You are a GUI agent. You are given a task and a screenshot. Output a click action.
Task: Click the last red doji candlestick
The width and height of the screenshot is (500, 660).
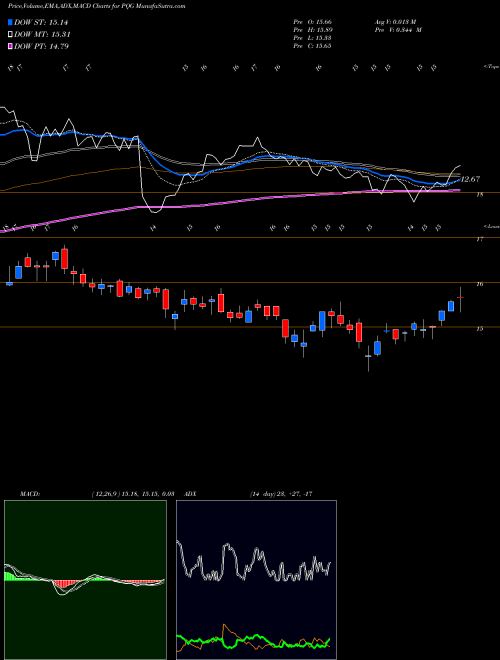(460, 299)
